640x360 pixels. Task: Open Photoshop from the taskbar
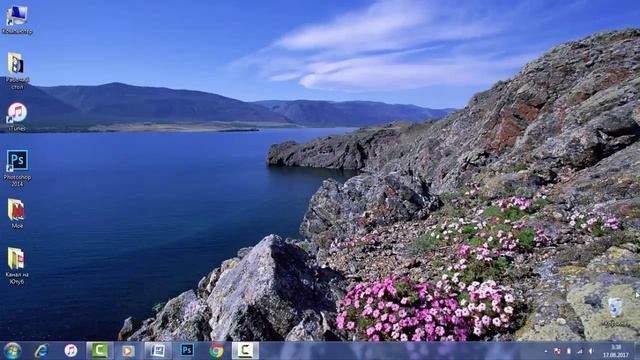pyautogui.click(x=187, y=351)
